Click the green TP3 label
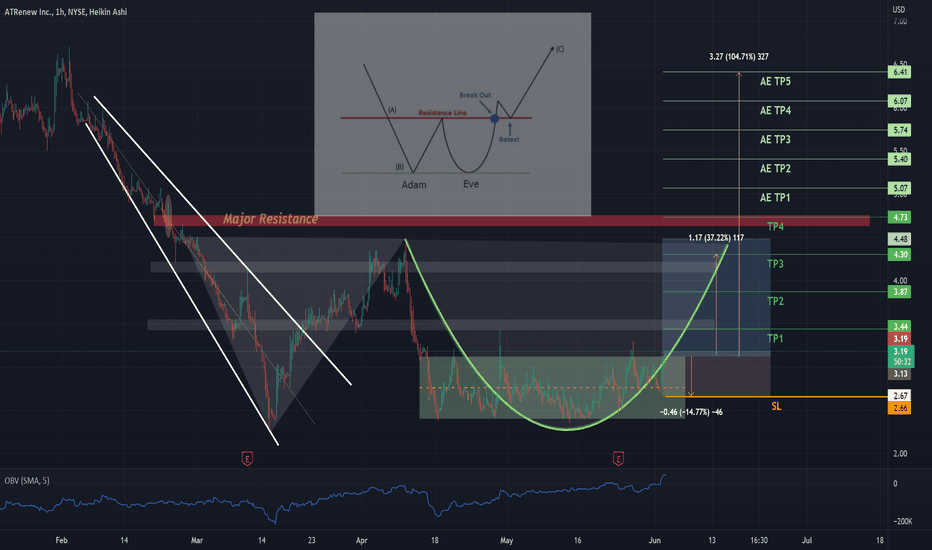The width and height of the screenshot is (932, 550). click(775, 264)
